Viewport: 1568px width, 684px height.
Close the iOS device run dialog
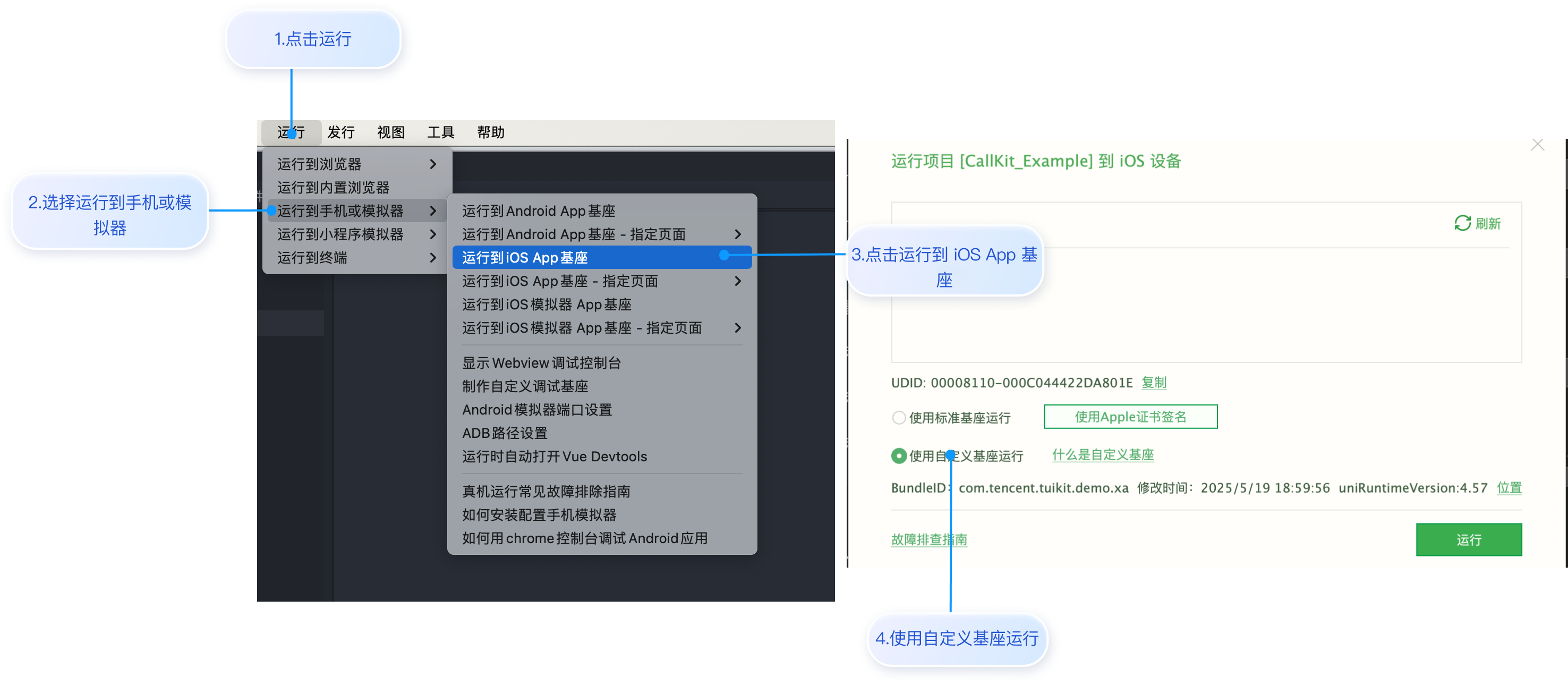(1538, 145)
